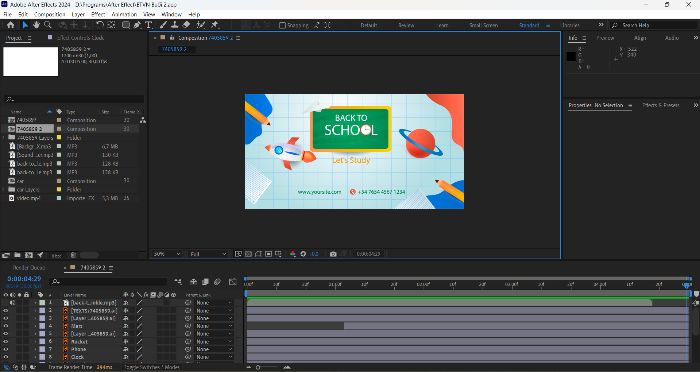This screenshot has width=700, height=372.
Task: Click the project flowchart icon
Action: 142,120
